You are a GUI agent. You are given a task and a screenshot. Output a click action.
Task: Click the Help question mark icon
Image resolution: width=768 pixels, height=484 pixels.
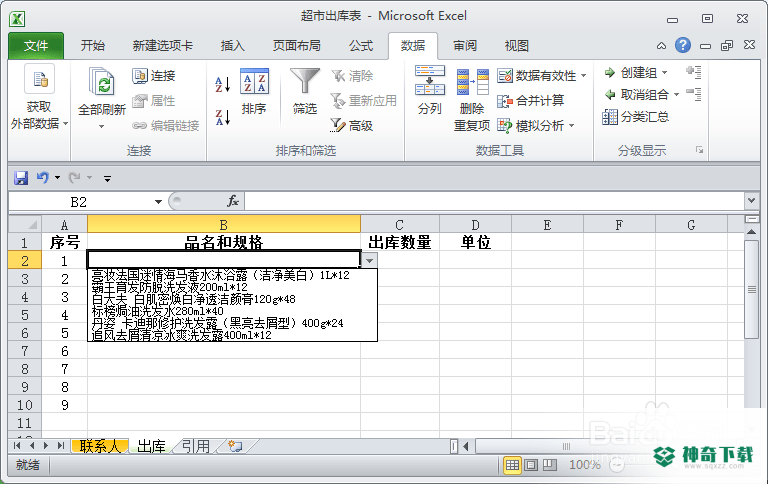tap(683, 46)
